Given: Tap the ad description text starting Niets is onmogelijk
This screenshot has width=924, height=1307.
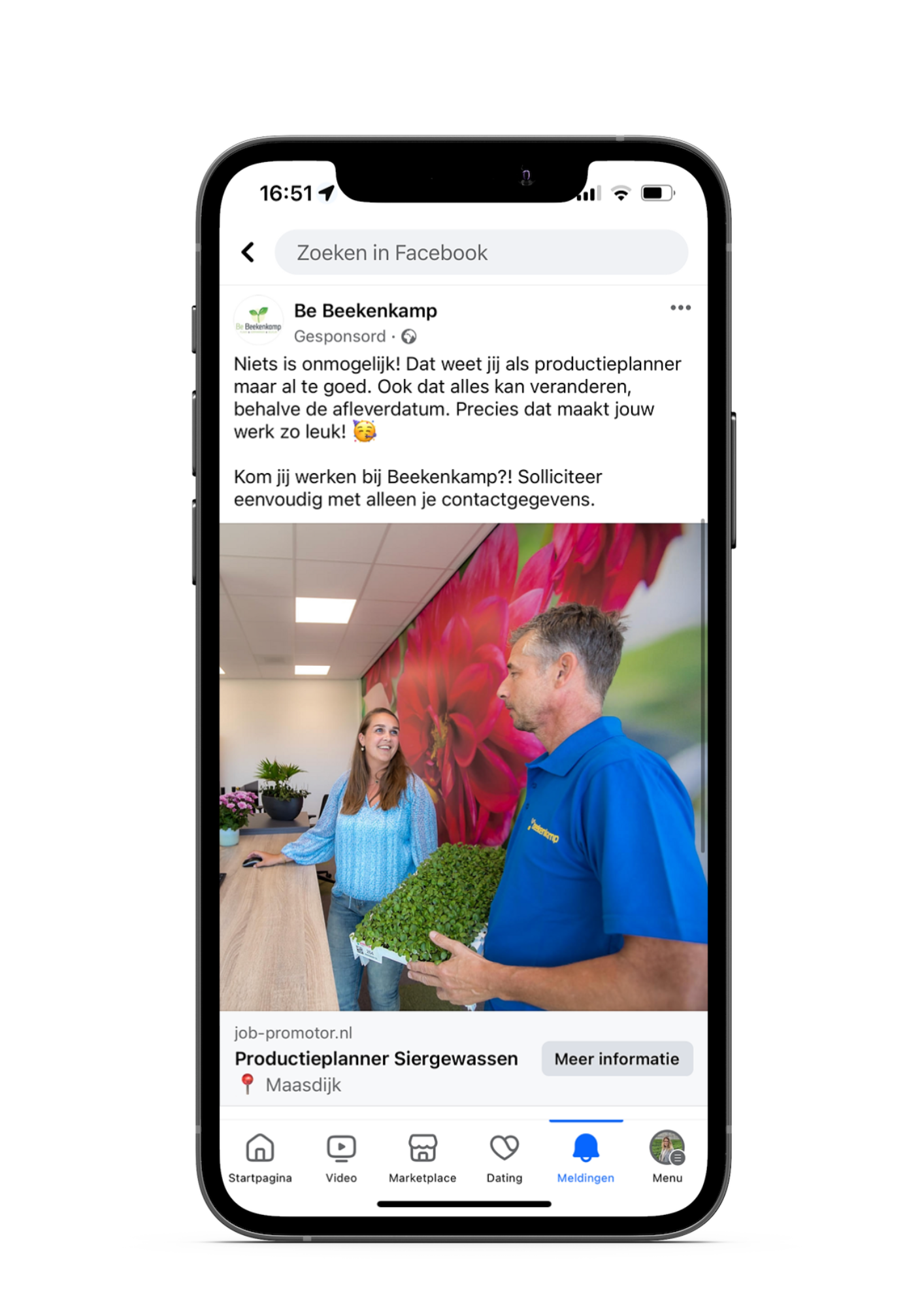Looking at the screenshot, I should point(457,397).
